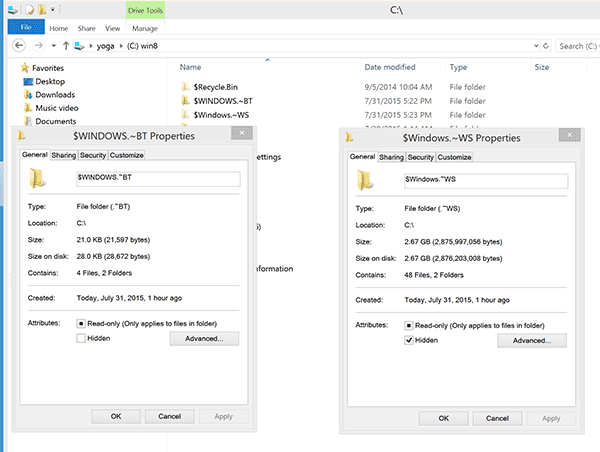
Task: Open Customize tab in $Windows.~WS Properties
Action: [455, 157]
